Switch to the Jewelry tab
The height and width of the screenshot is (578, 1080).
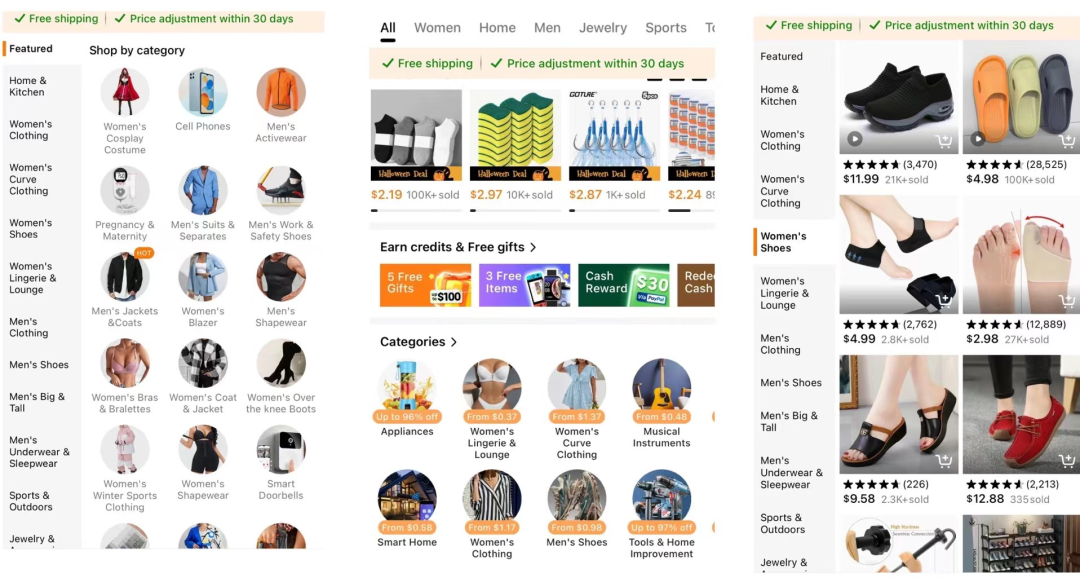click(603, 28)
